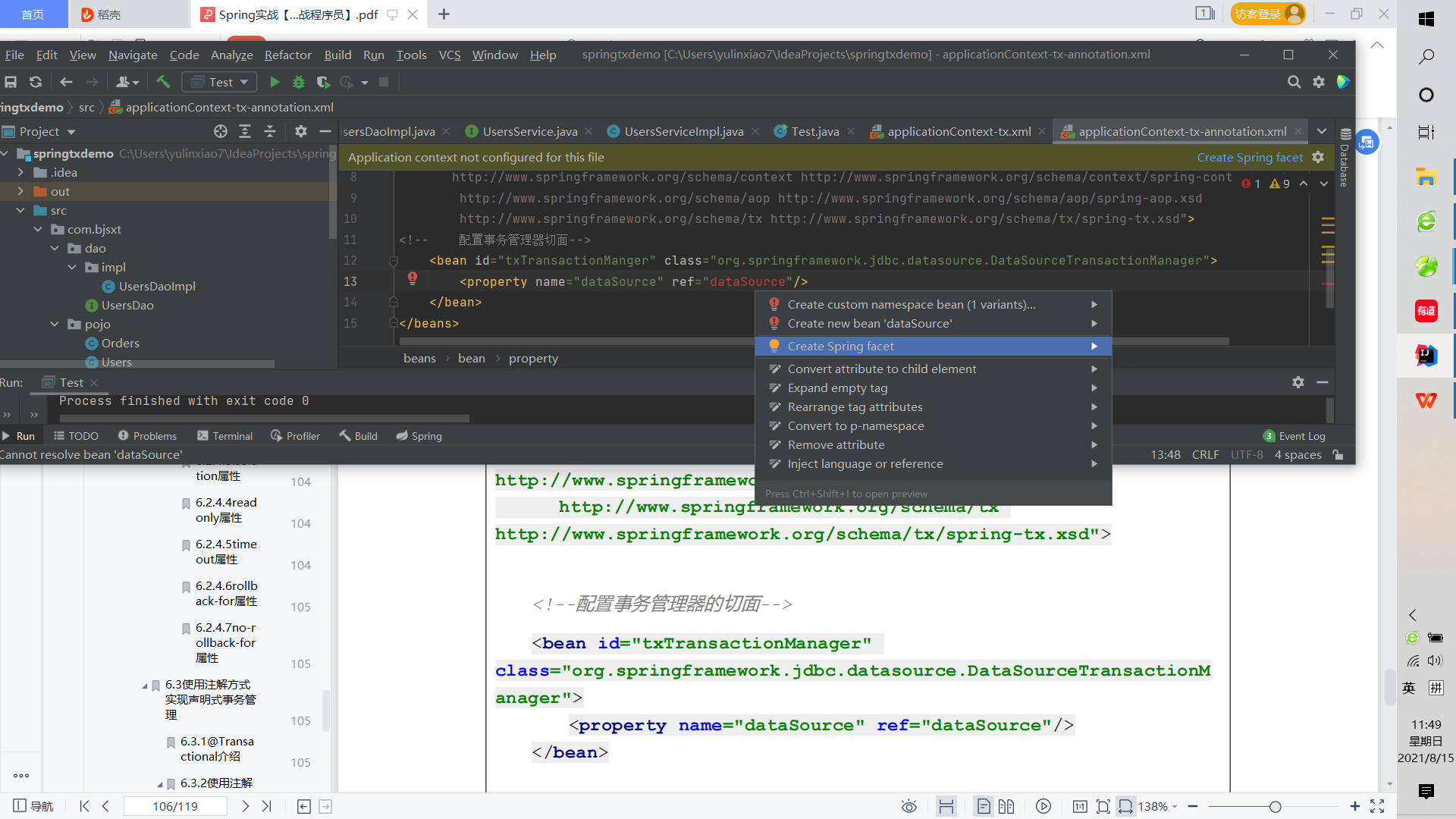
Task: Click Expand All icon in Project panel
Action: pos(245,131)
